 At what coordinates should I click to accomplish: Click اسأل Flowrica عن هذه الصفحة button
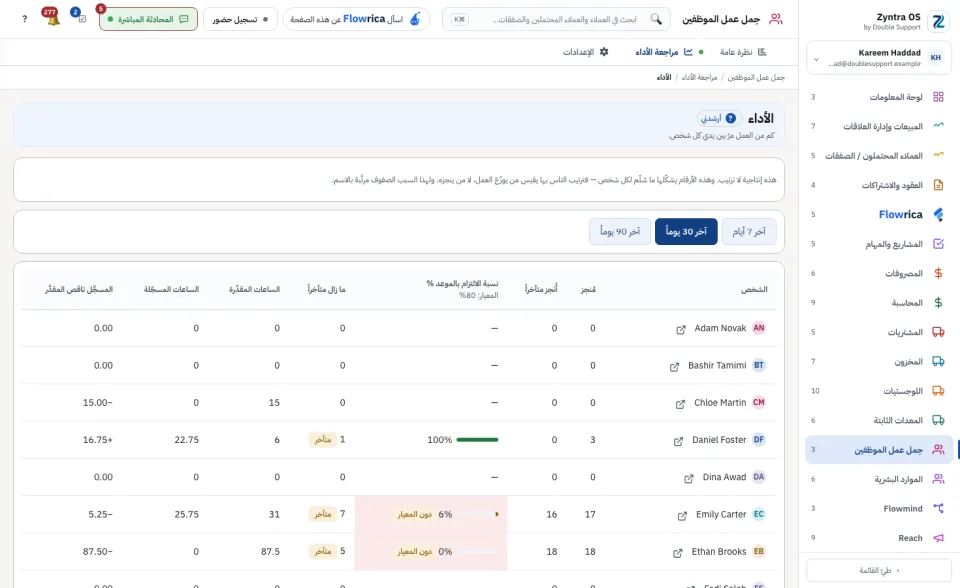point(356,19)
